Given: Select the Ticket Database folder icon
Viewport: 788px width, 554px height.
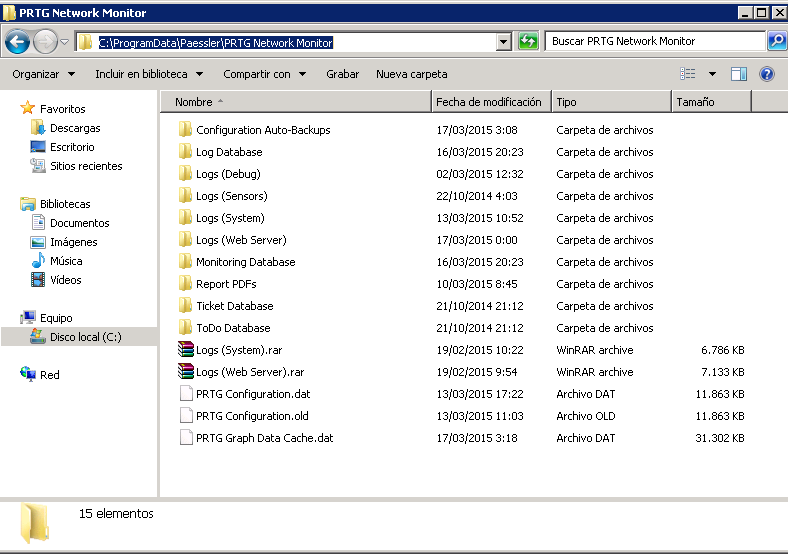Looking at the screenshot, I should pos(185,306).
